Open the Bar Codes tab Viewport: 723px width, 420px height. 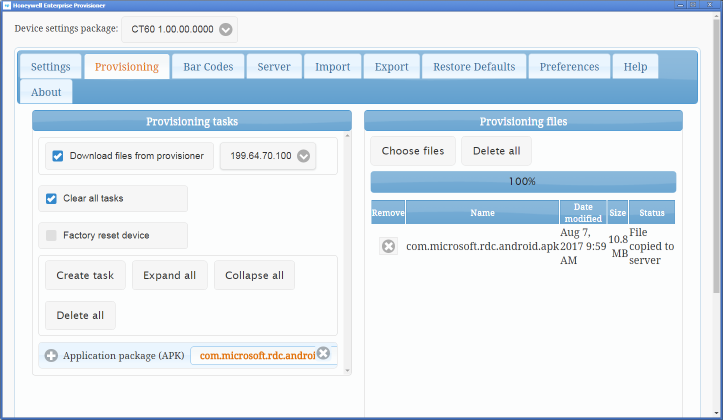[x=208, y=67]
